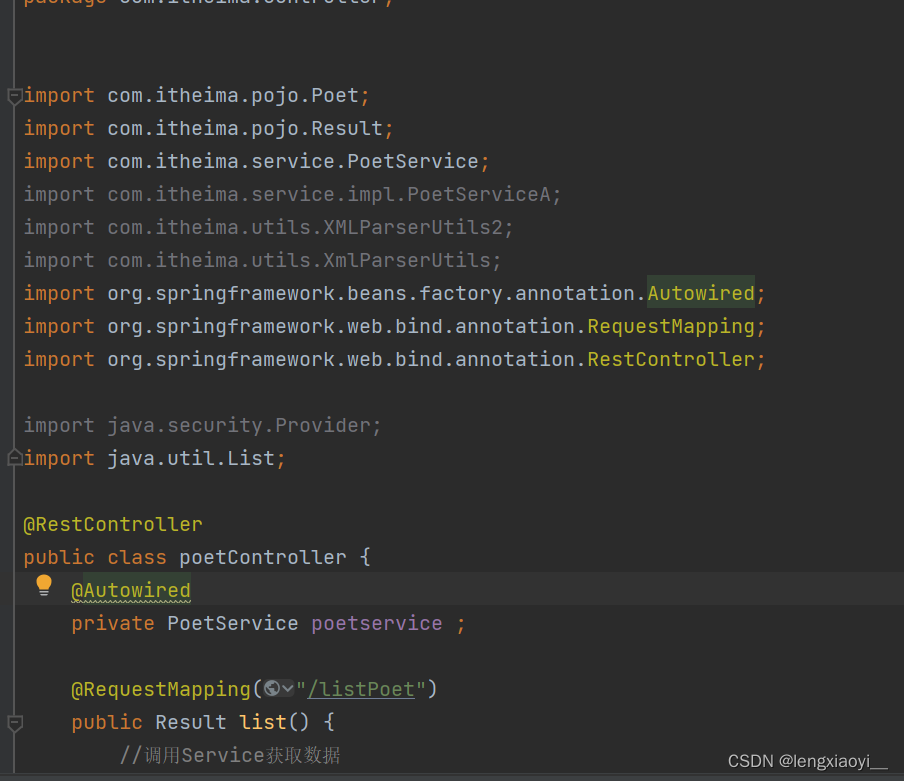Click the unused PoetServiceA import line

[x=292, y=195]
